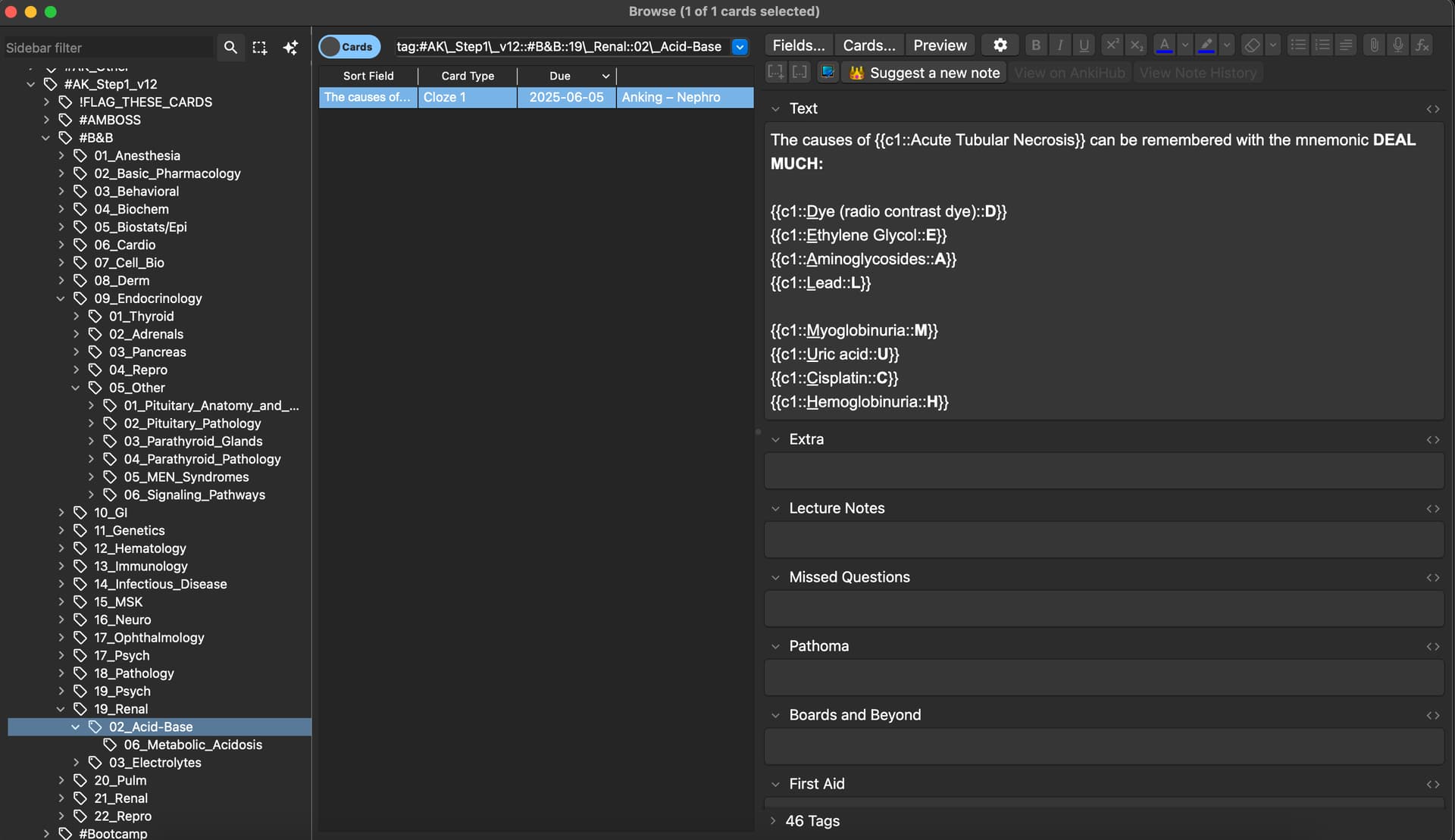Toggle bold formatting in editor toolbar
The width and height of the screenshot is (1455, 840).
(x=1035, y=45)
